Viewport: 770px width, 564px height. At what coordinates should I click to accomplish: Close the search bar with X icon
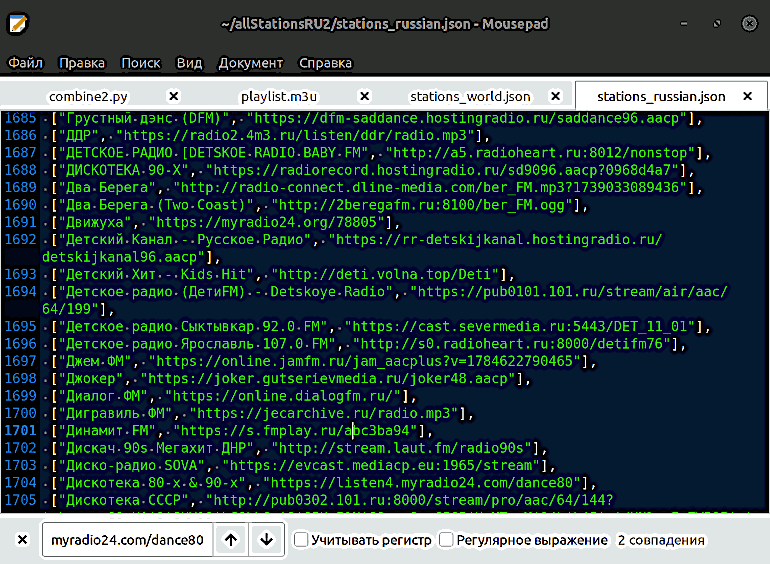coord(22,540)
